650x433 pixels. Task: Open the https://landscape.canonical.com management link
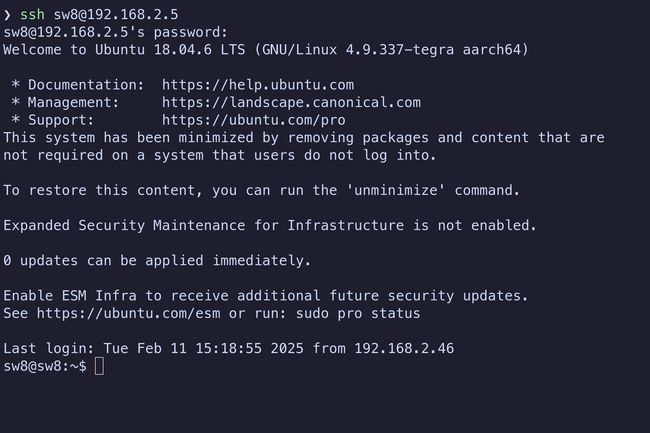[291, 102]
